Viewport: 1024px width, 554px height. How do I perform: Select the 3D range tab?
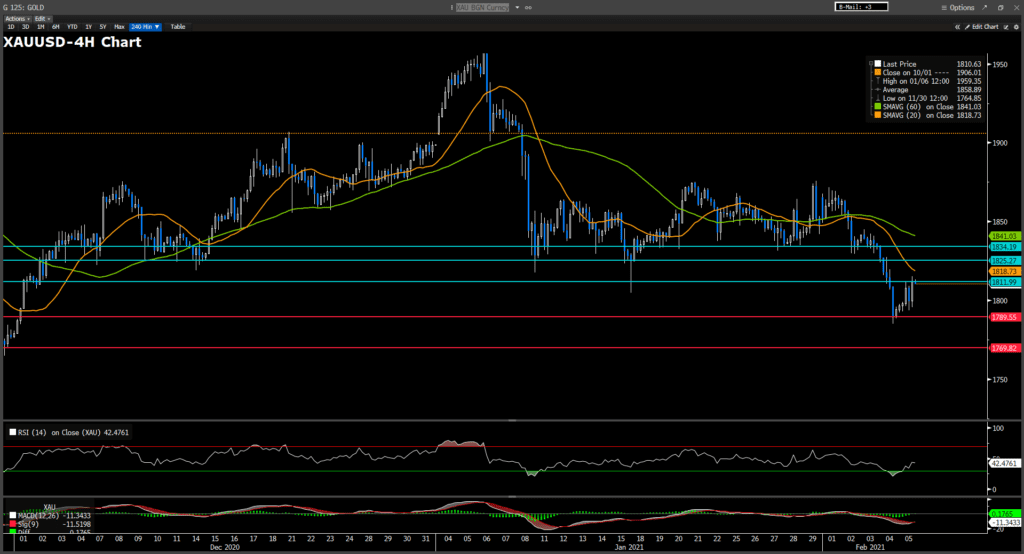[x=25, y=27]
